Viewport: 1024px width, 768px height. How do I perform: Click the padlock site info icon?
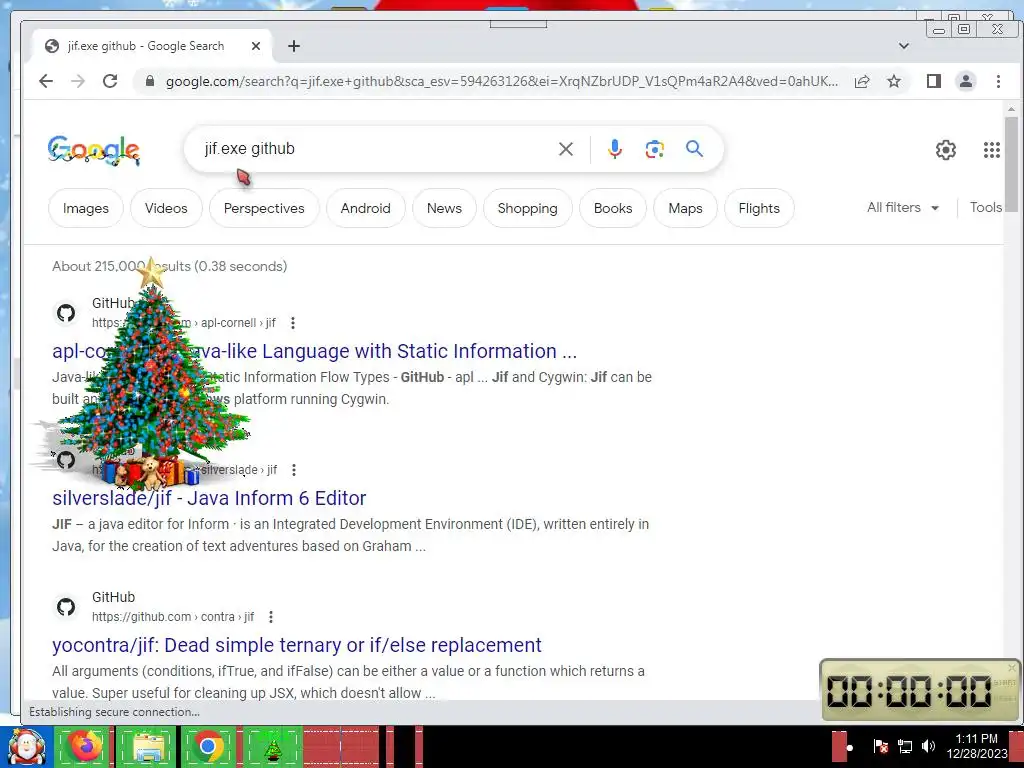(x=150, y=81)
